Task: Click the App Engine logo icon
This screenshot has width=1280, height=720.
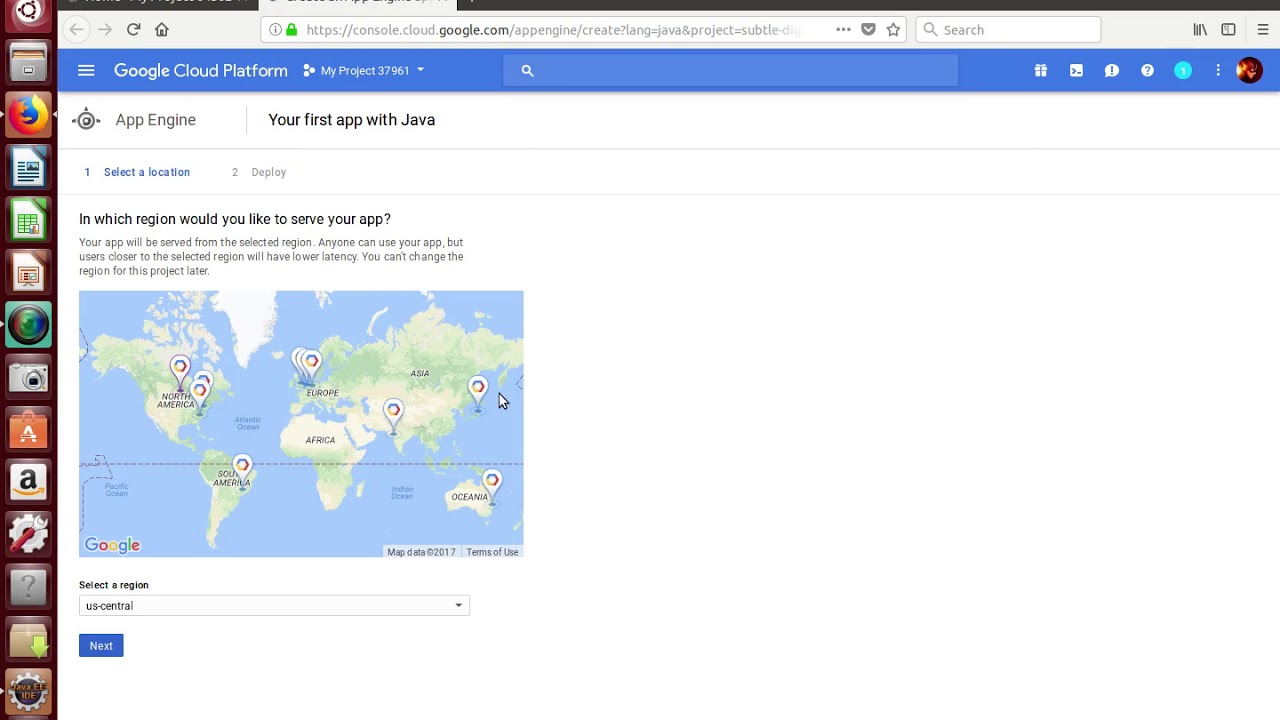Action: [86, 120]
